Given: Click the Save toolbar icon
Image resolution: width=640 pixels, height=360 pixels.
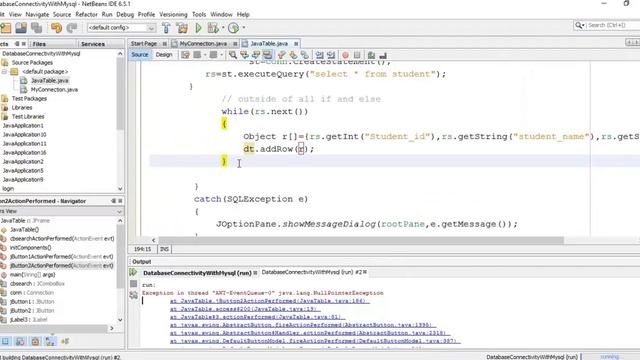Looking at the screenshot, I should 21,28.
